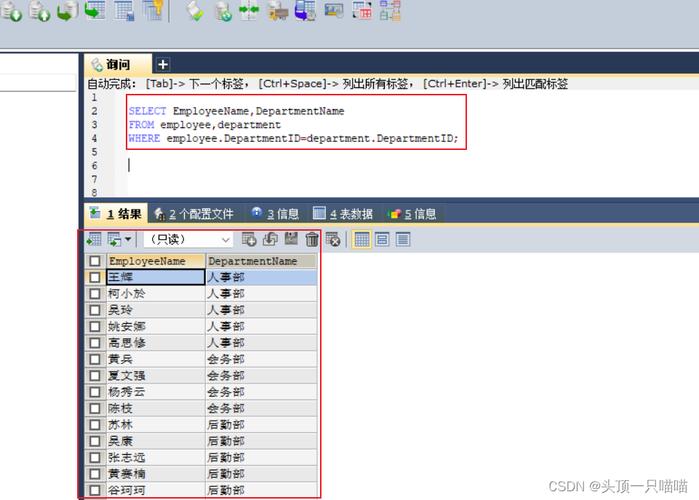Click the connected-boxes diagram icon in top toolbar

pyautogui.click(x=390, y=10)
